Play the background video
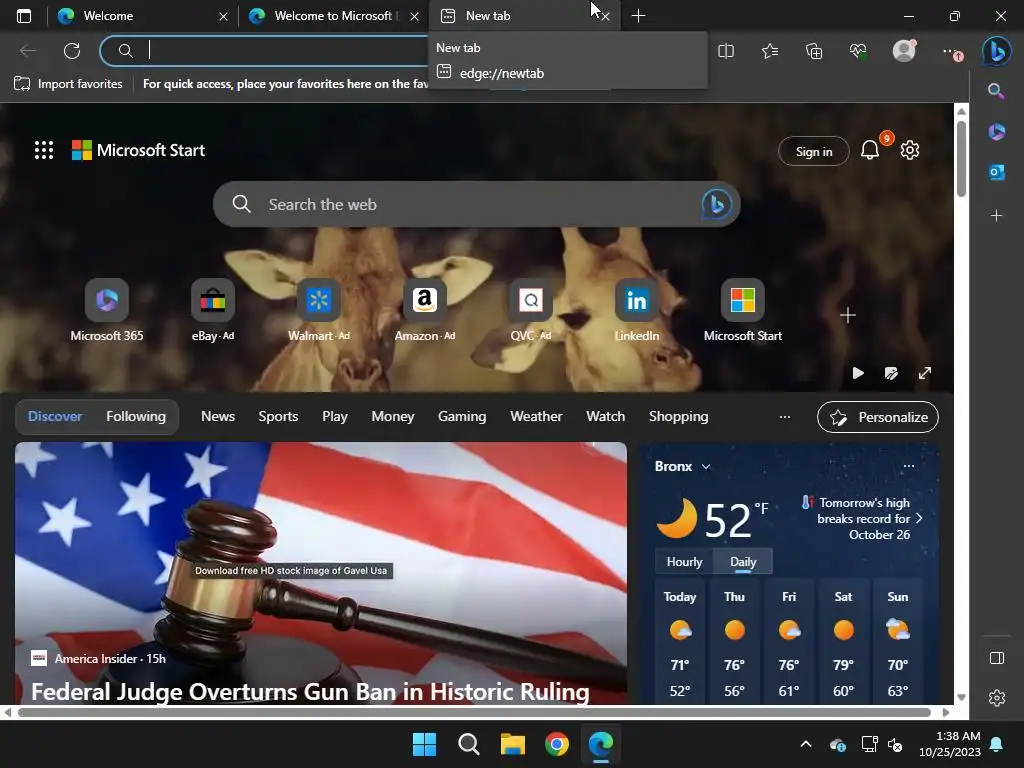Screen dimensions: 1024x768 [858, 373]
